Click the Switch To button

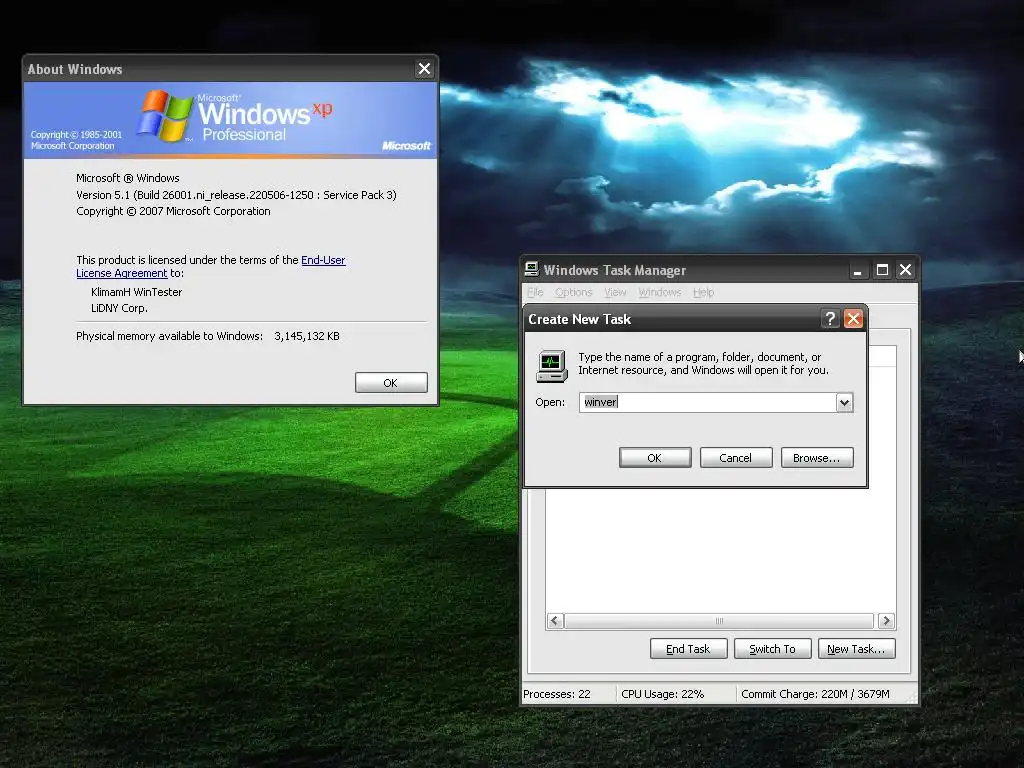(772, 648)
